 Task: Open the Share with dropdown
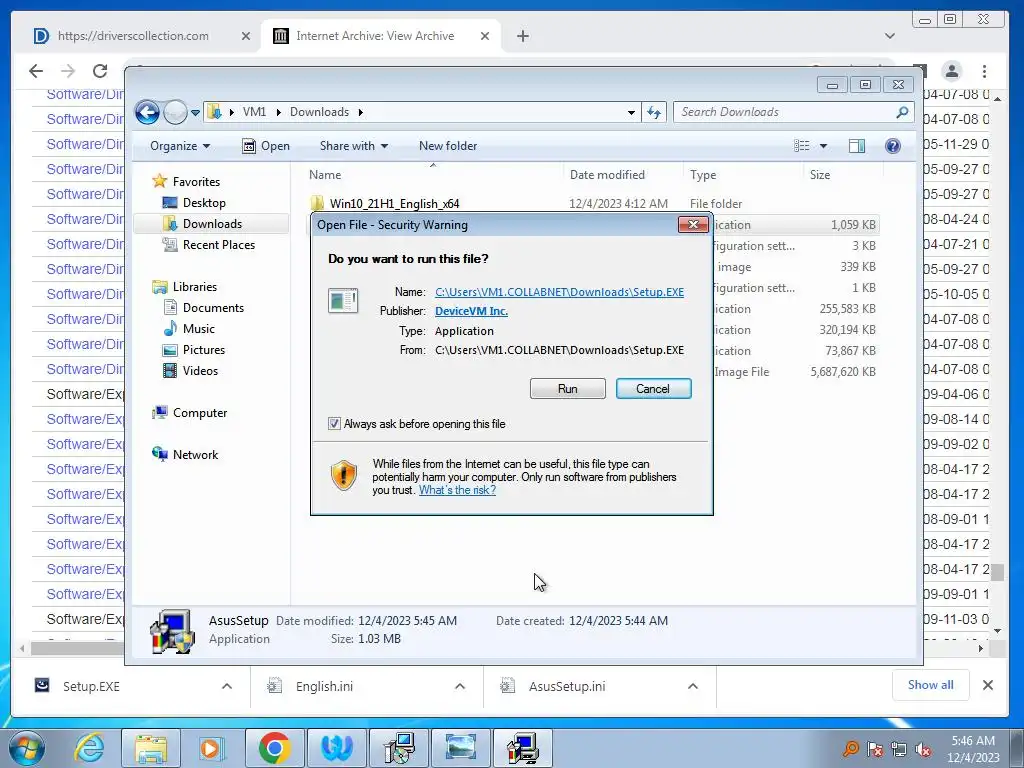click(x=353, y=146)
